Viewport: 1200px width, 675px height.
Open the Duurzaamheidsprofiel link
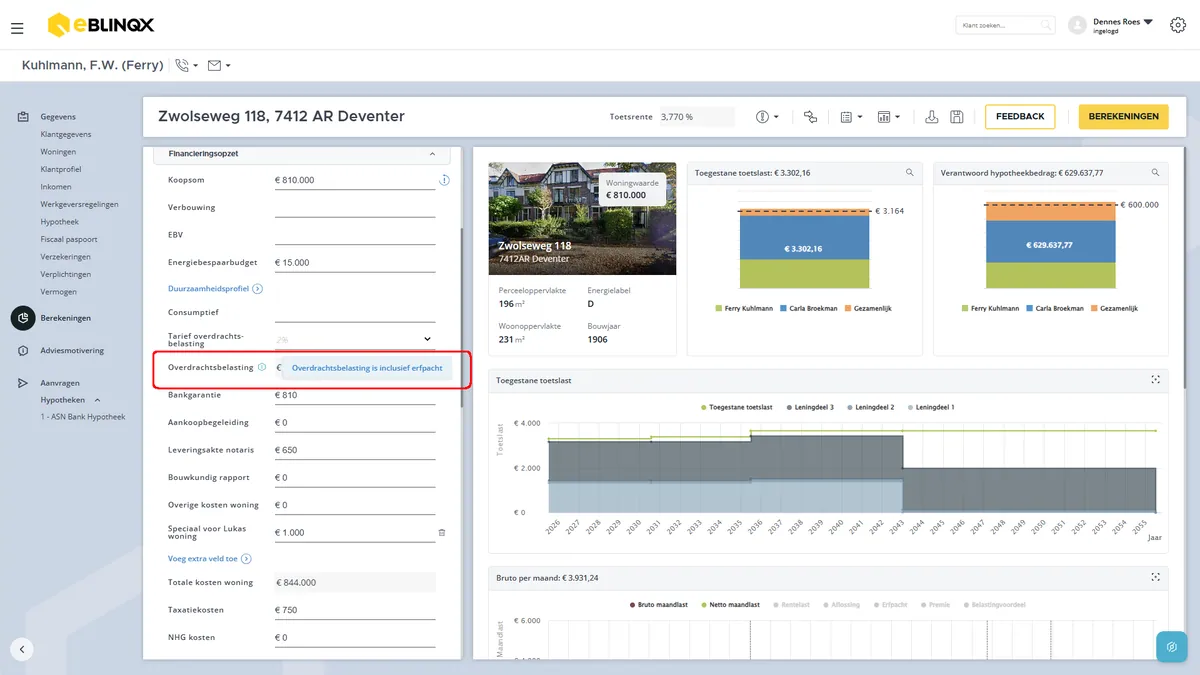click(x=215, y=289)
